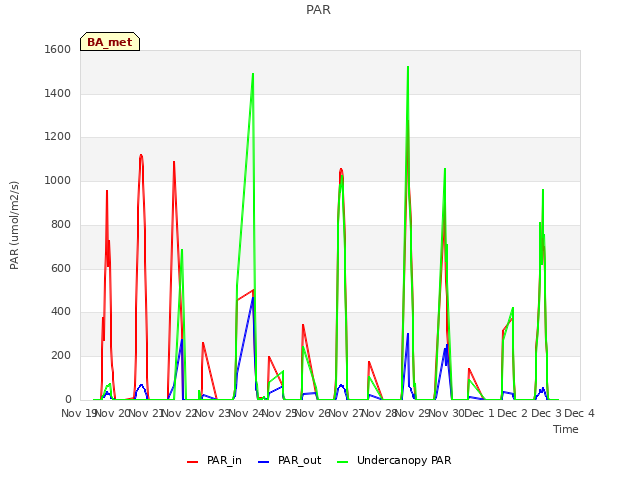Screen dimensions: 640x480
Task: Toggle the PAR_out legend entry
Action: click(x=290, y=460)
